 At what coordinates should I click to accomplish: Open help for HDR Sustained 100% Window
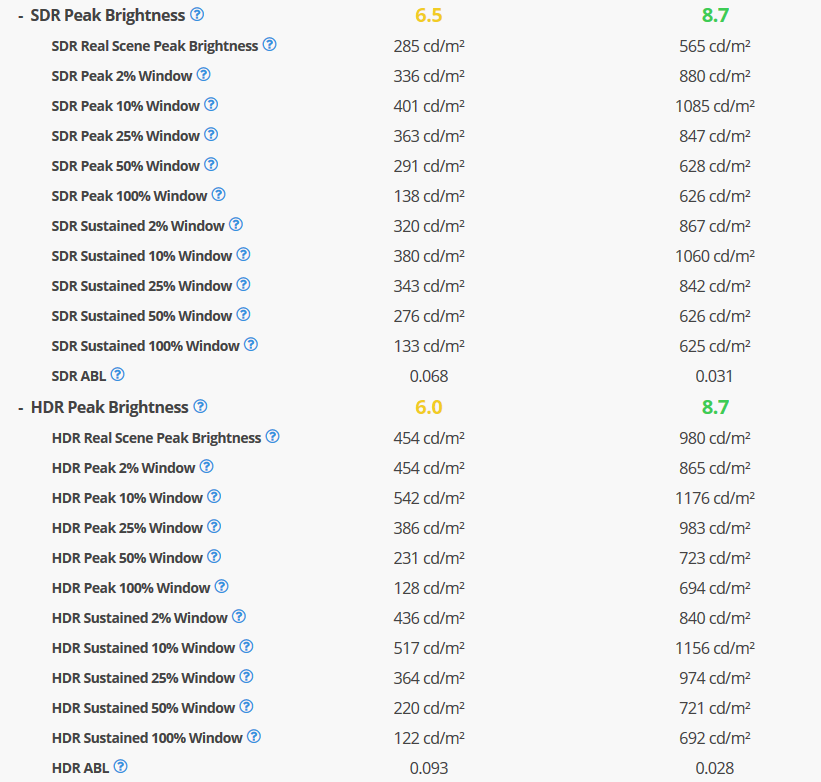pos(254,737)
